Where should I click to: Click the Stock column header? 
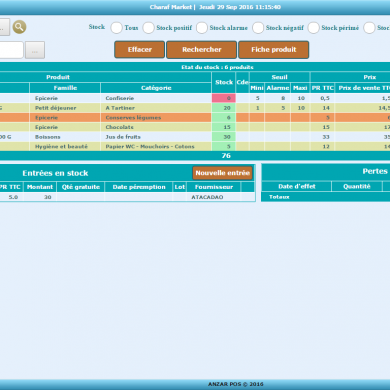click(224, 82)
